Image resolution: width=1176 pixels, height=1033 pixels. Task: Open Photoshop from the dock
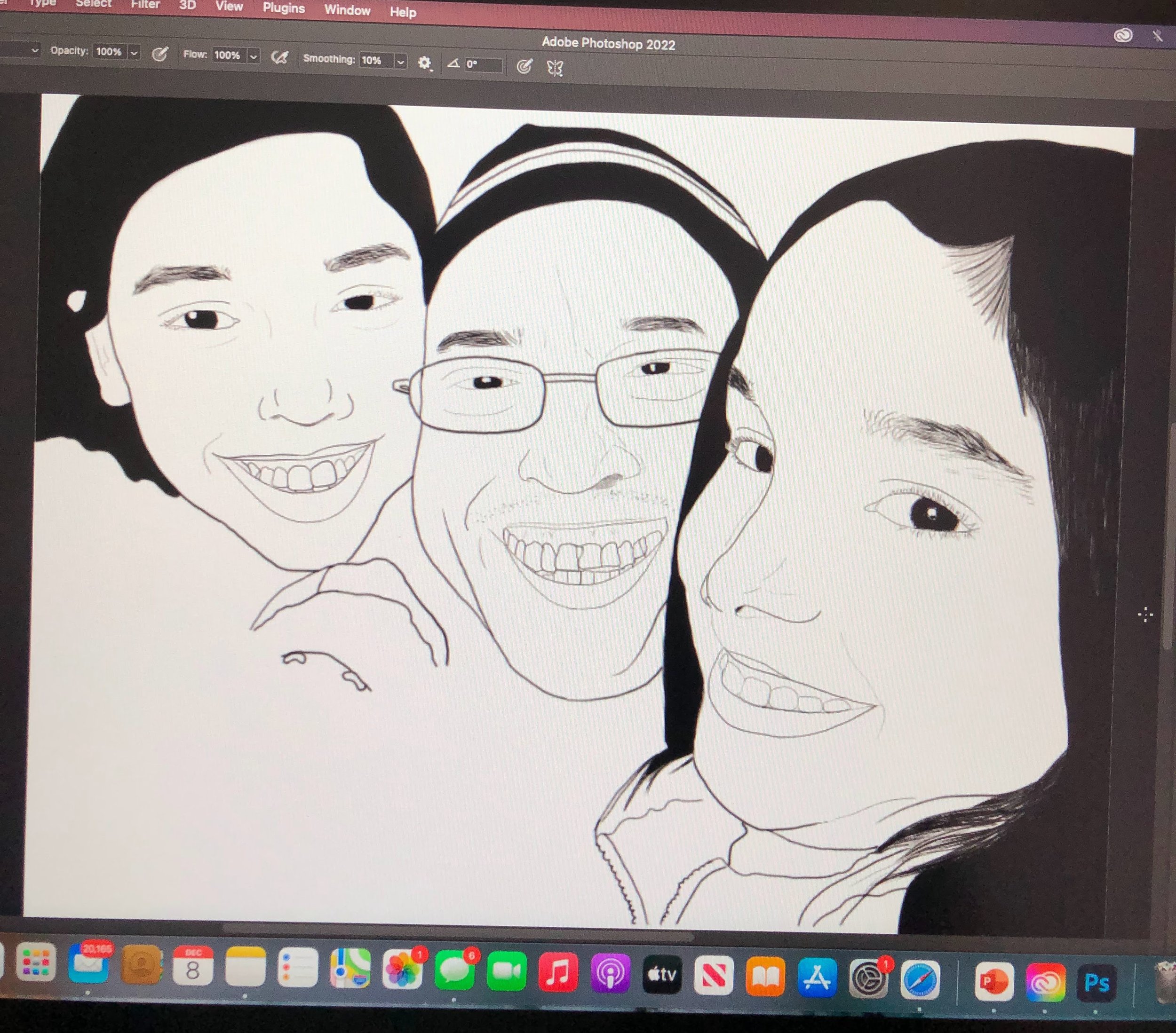coord(1096,983)
